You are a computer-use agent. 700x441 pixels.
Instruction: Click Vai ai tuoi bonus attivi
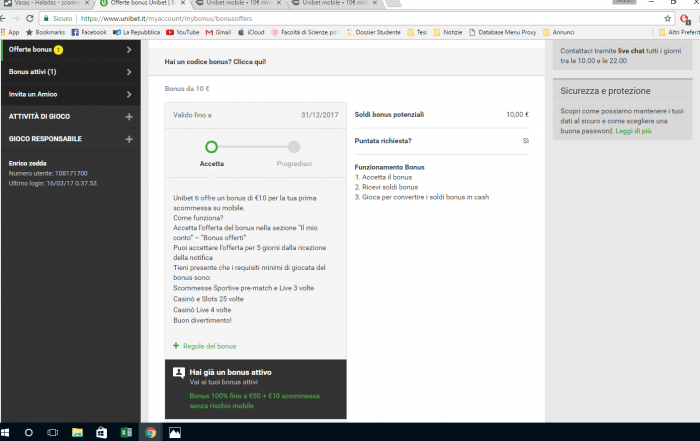click(224, 382)
